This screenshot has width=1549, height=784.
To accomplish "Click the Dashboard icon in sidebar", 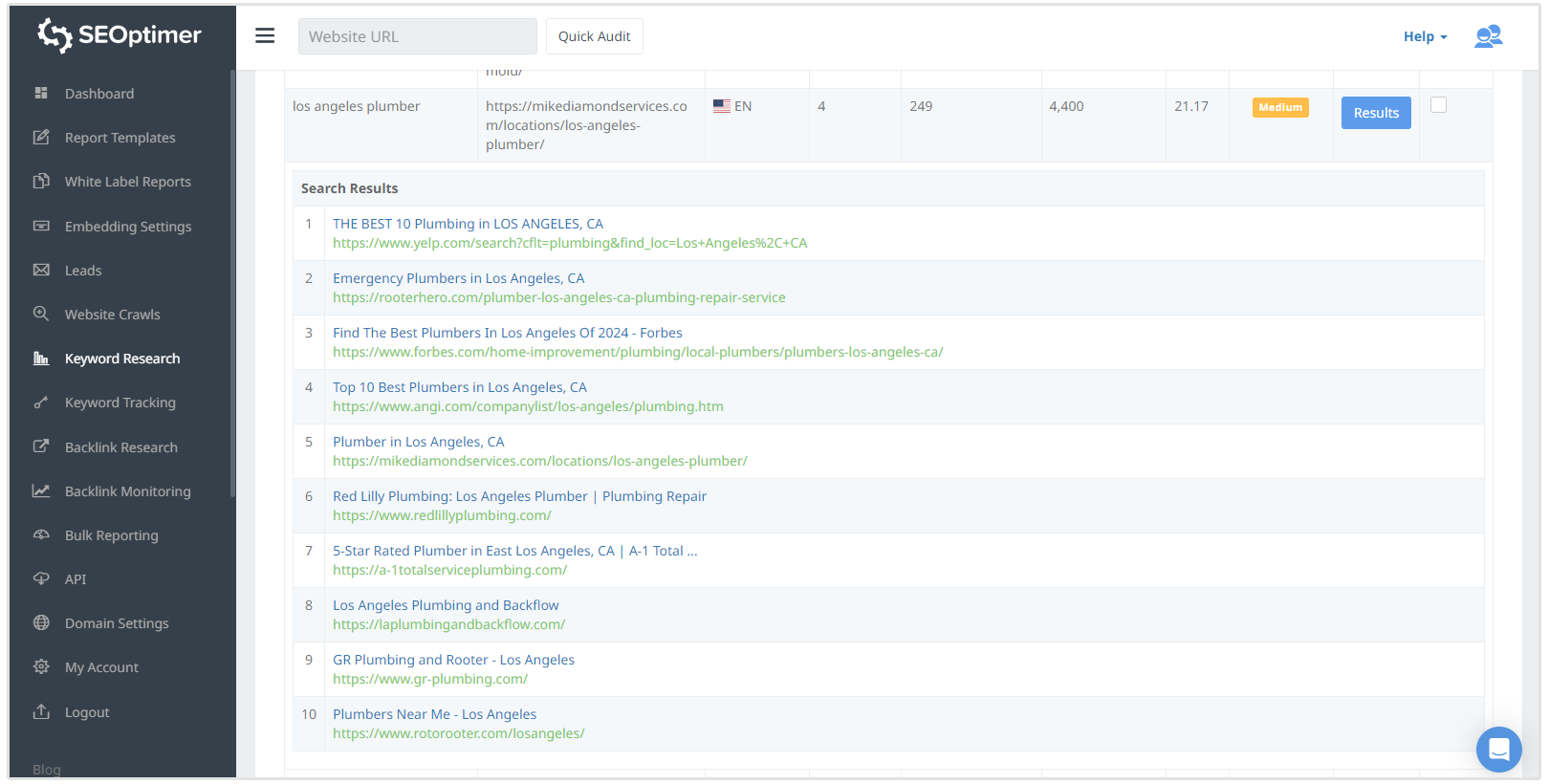I will pos(41,93).
